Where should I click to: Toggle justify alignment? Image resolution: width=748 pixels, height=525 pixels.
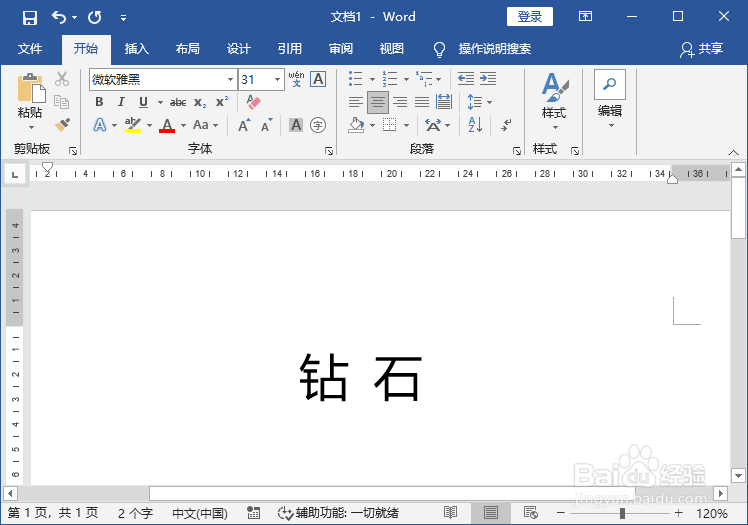click(422, 102)
